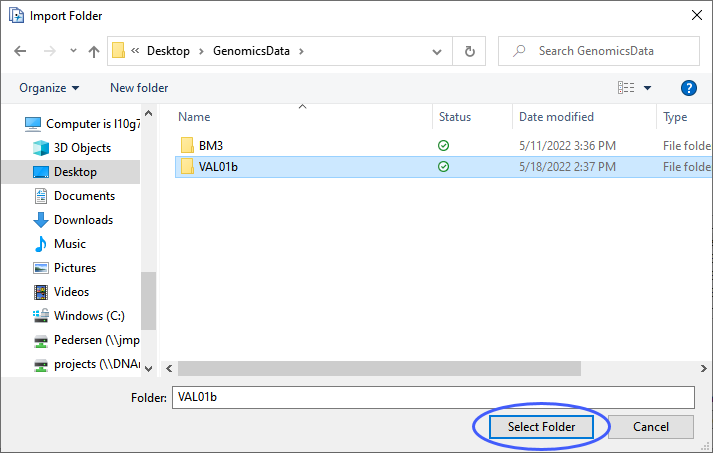Create a New folder
This screenshot has width=713, height=453.
tap(139, 88)
